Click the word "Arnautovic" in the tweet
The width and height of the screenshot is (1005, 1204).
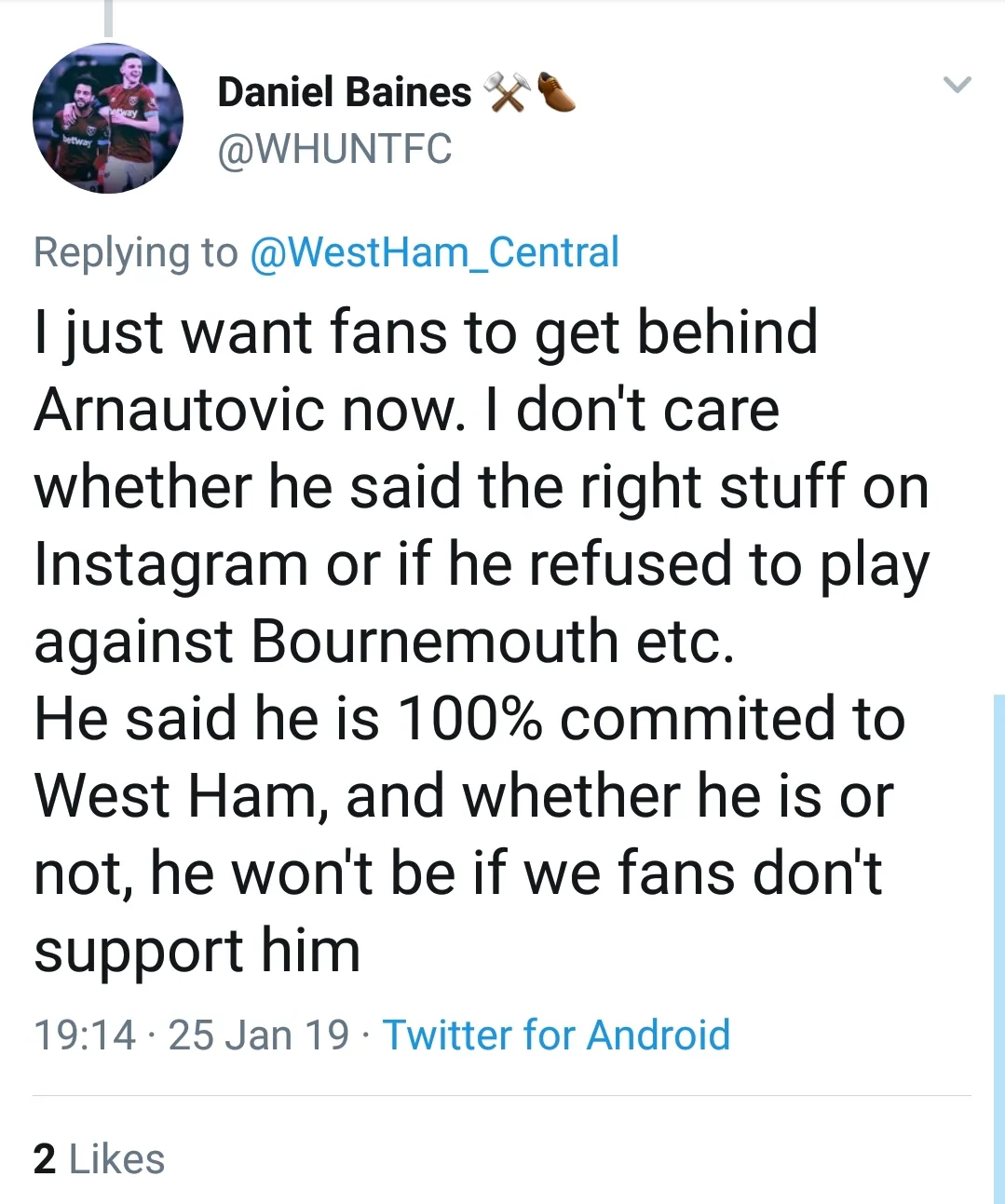tap(181, 410)
